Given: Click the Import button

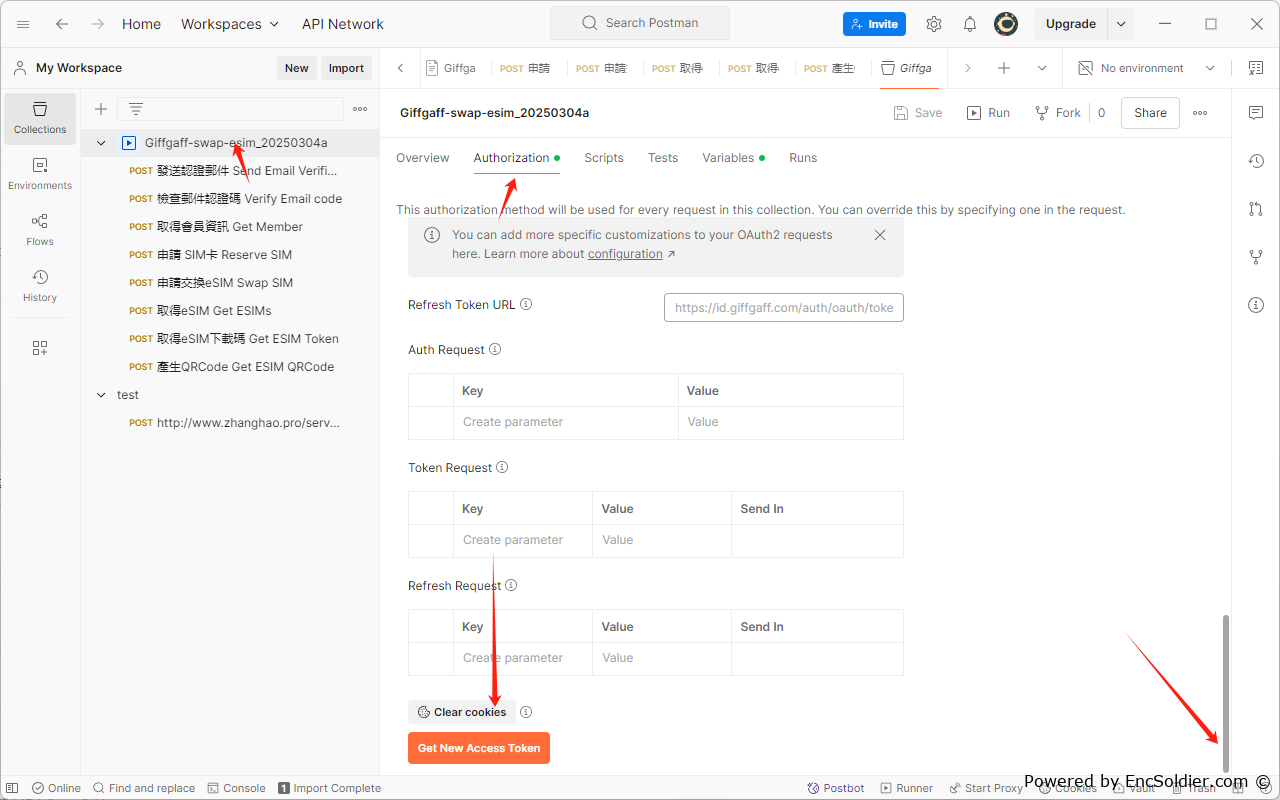Looking at the screenshot, I should [346, 68].
